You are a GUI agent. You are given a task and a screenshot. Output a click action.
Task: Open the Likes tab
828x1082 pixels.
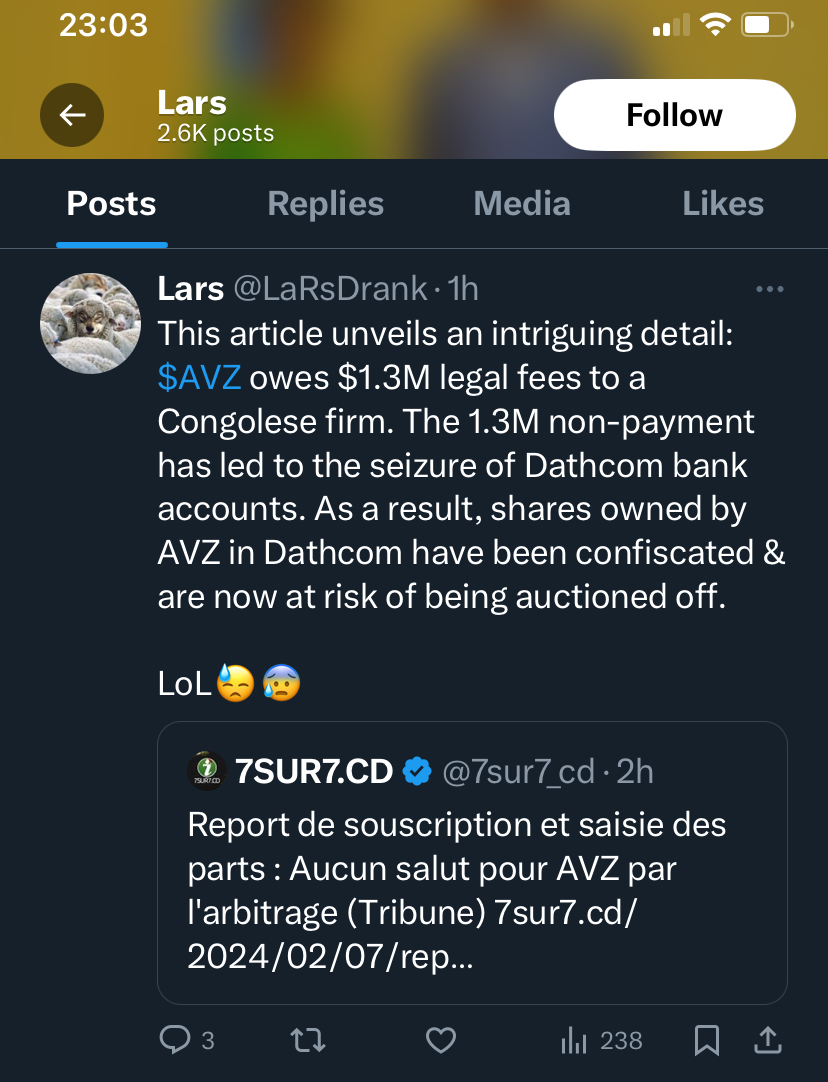[x=723, y=204]
